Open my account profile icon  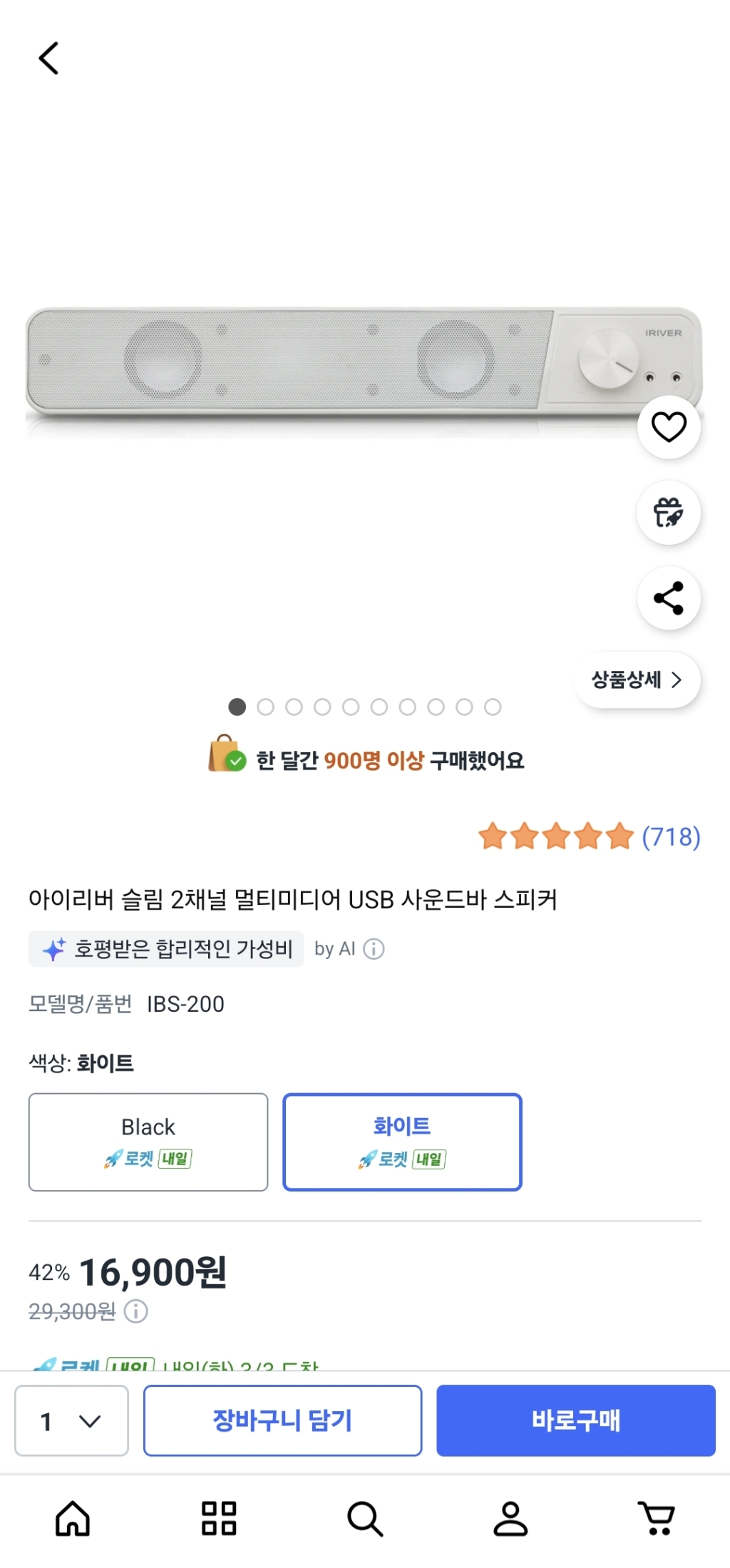click(510, 1517)
